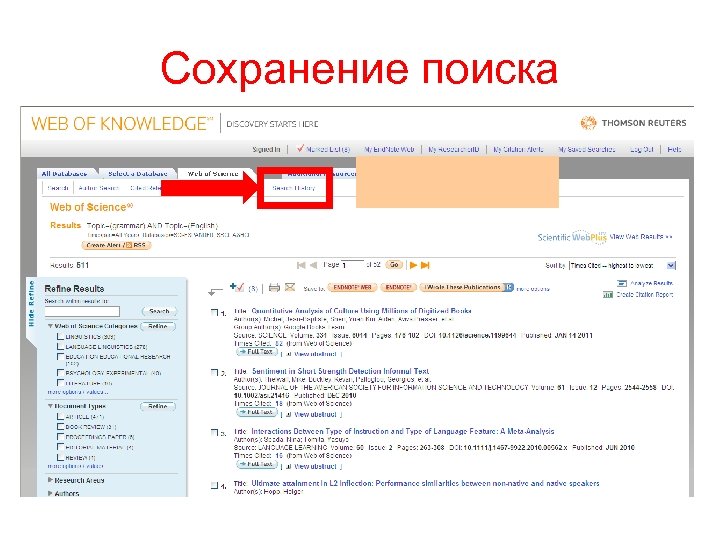Click the Create Citation Report chart icon
Image resolution: width=720 pixels, height=540 pixels.
click(608, 295)
